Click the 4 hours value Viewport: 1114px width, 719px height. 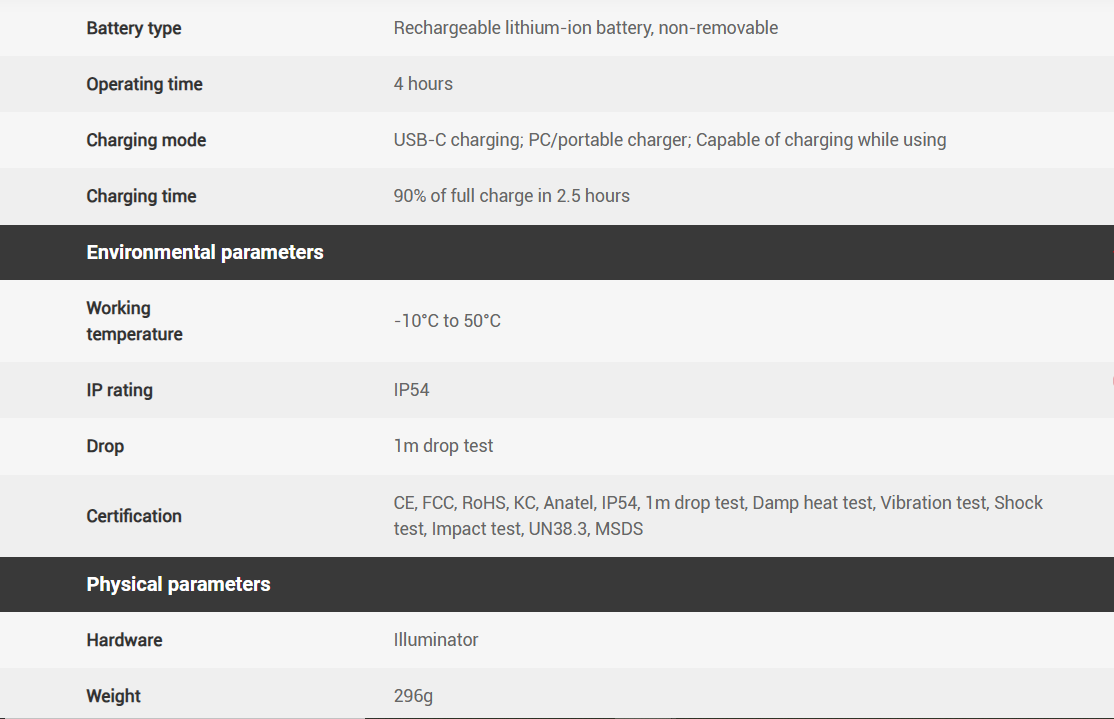point(423,84)
